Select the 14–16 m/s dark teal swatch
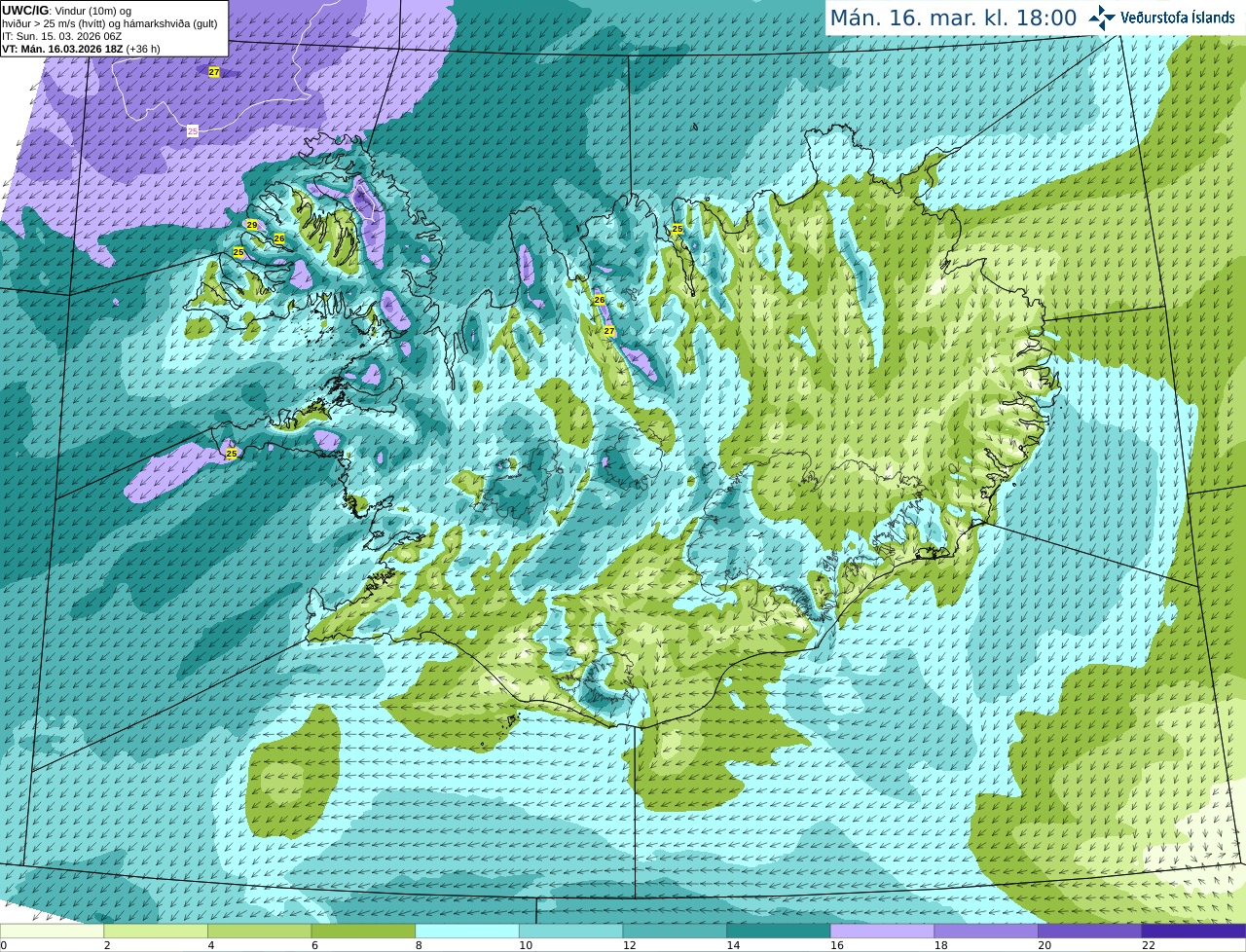The image size is (1246, 952). click(x=779, y=931)
